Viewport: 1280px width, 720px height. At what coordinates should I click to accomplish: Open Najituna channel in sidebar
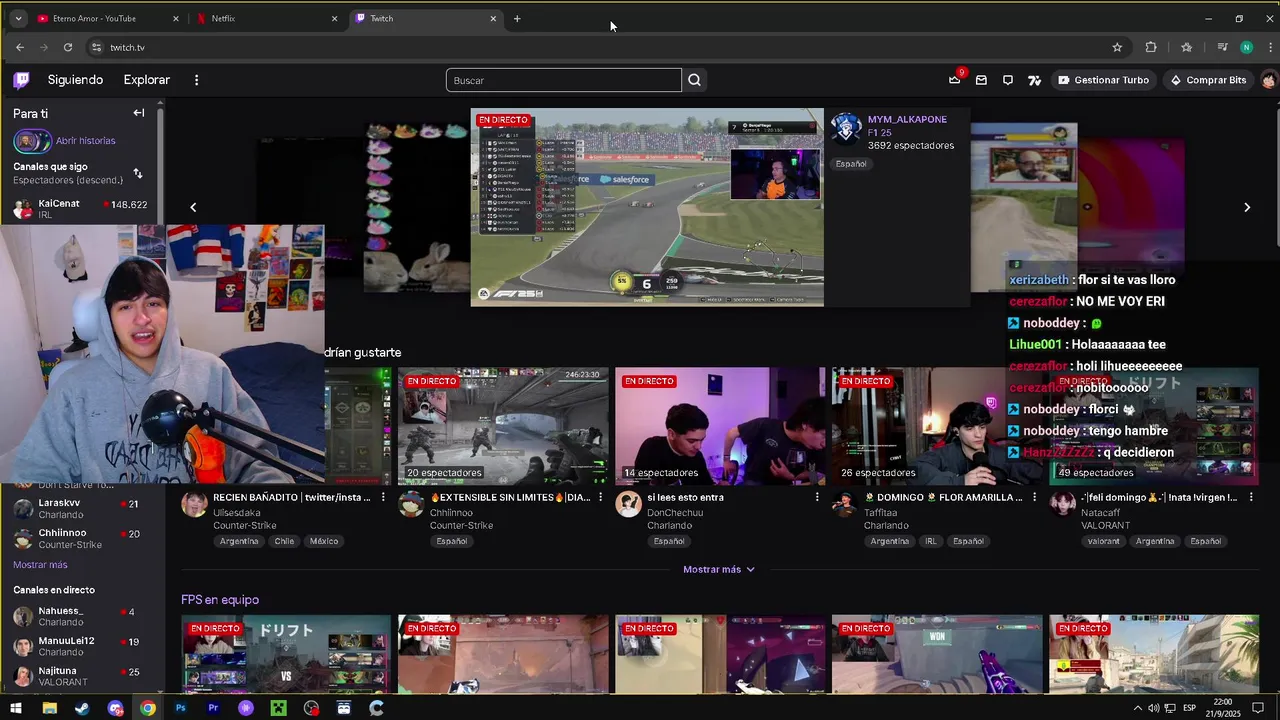80,676
